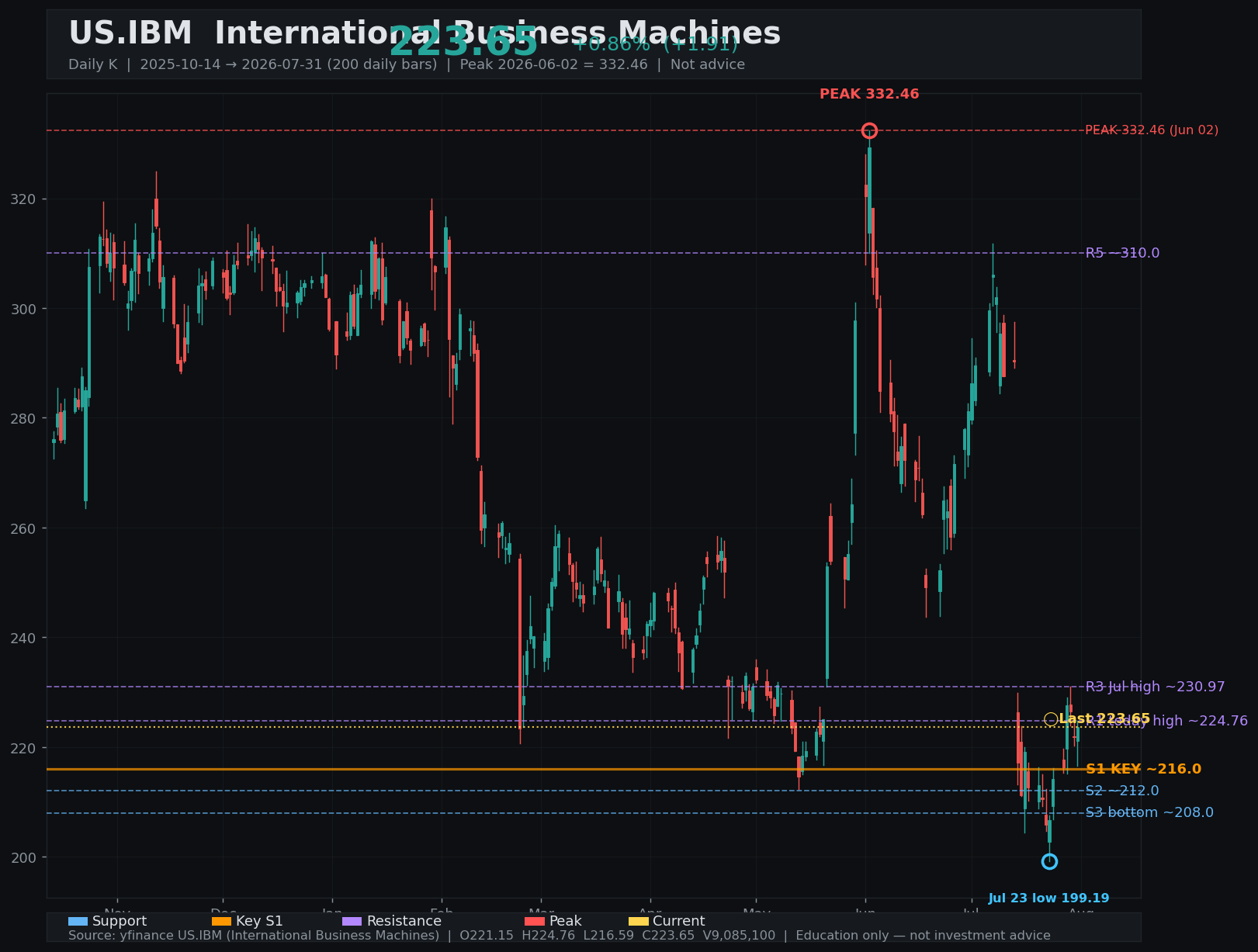Click the large 223.65 price in header
Viewport: 1258px width, 952px height.
tap(463, 42)
